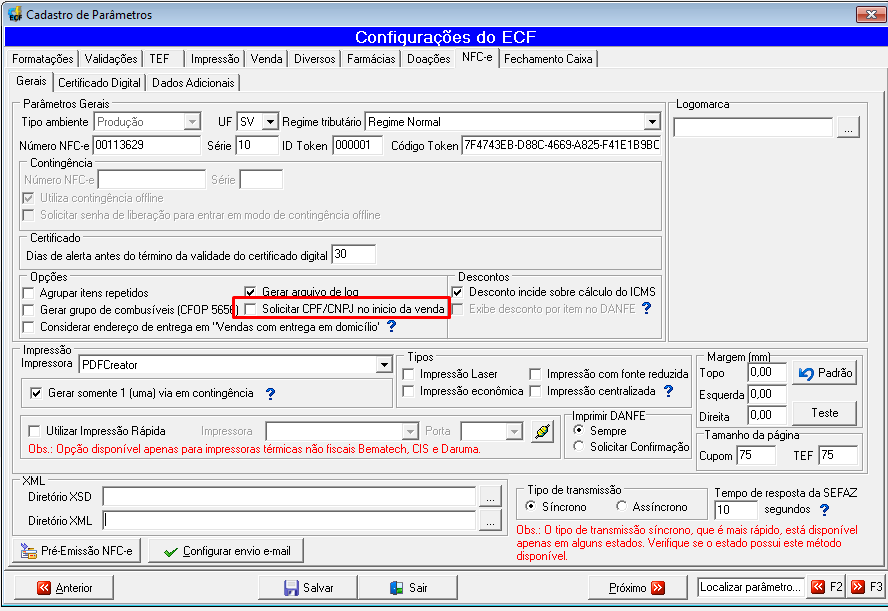Viewport: 888px width, 611px height.
Task: Click help icon beside SEFAZ 'segundos'
Action: [825, 510]
